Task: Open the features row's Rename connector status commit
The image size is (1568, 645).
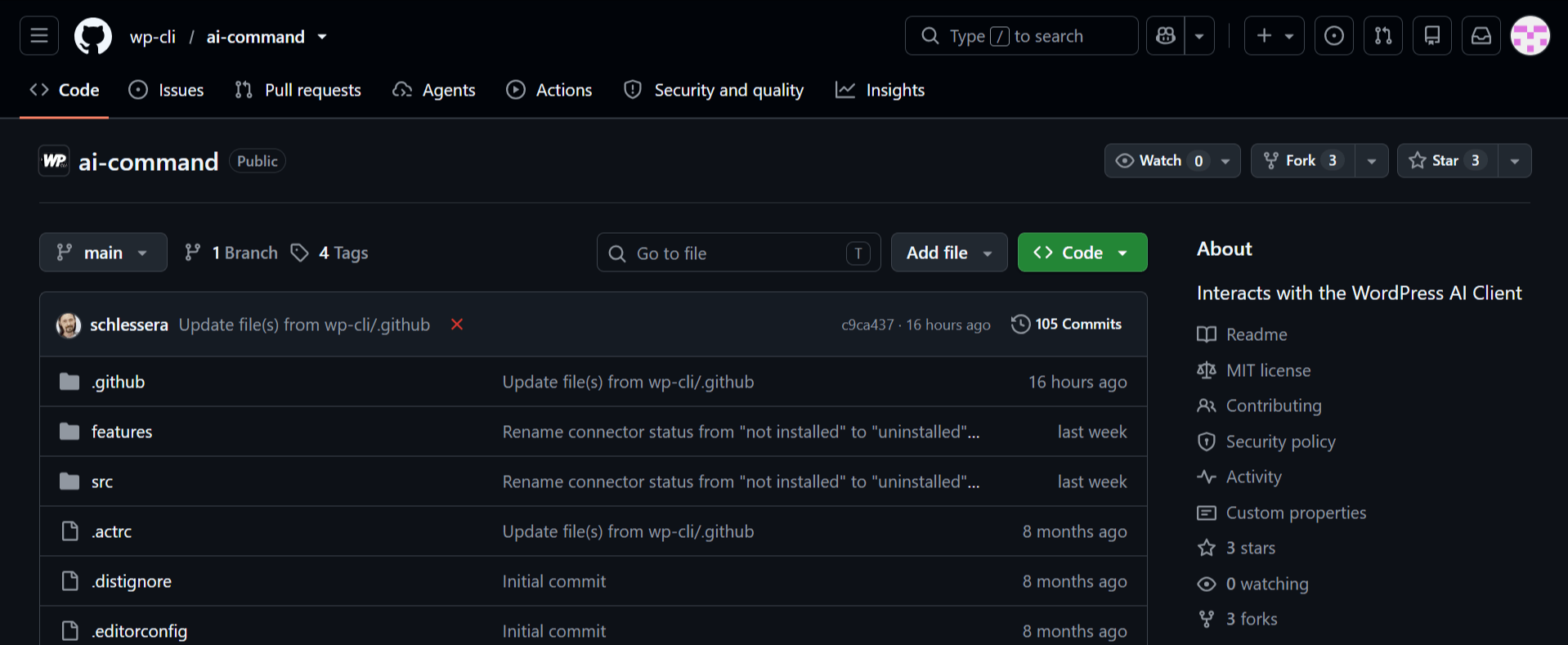Action: (741, 432)
